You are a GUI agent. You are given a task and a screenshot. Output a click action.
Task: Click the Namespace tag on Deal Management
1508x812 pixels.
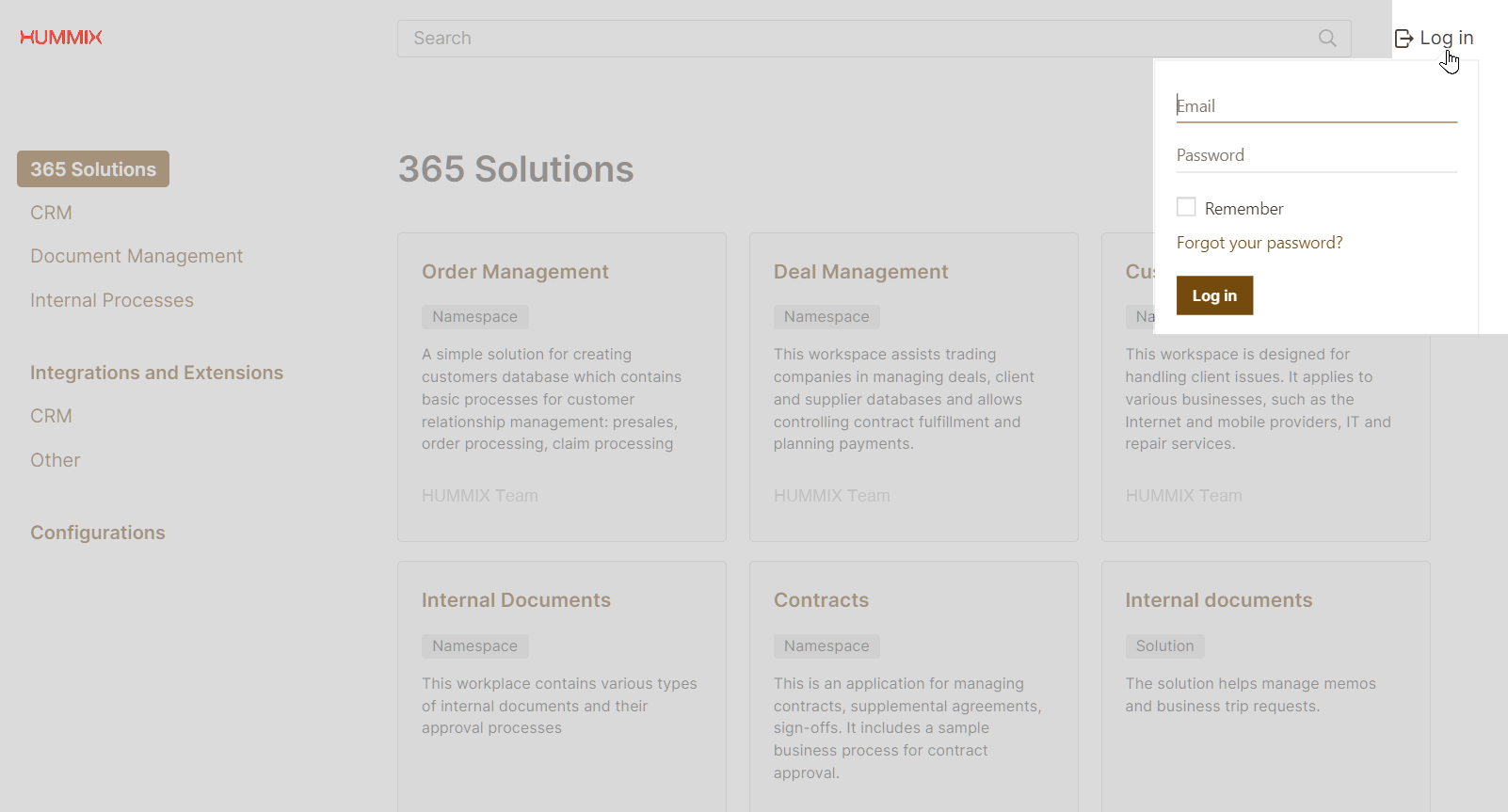click(x=826, y=317)
